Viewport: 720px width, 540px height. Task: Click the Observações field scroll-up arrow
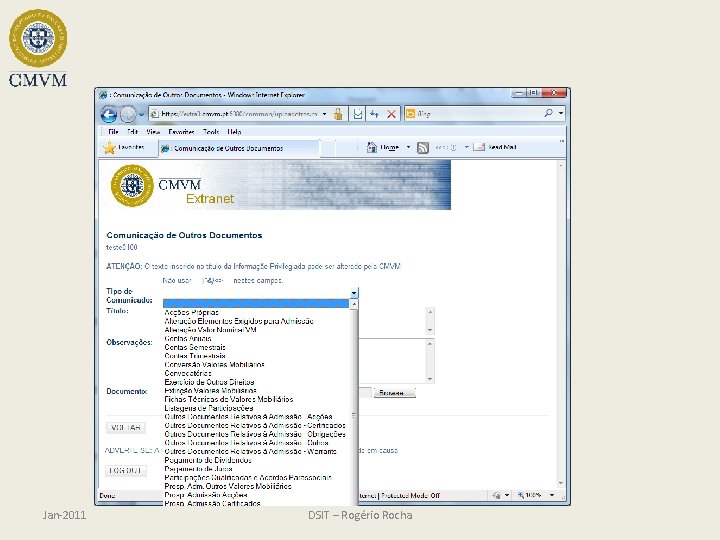430,344
